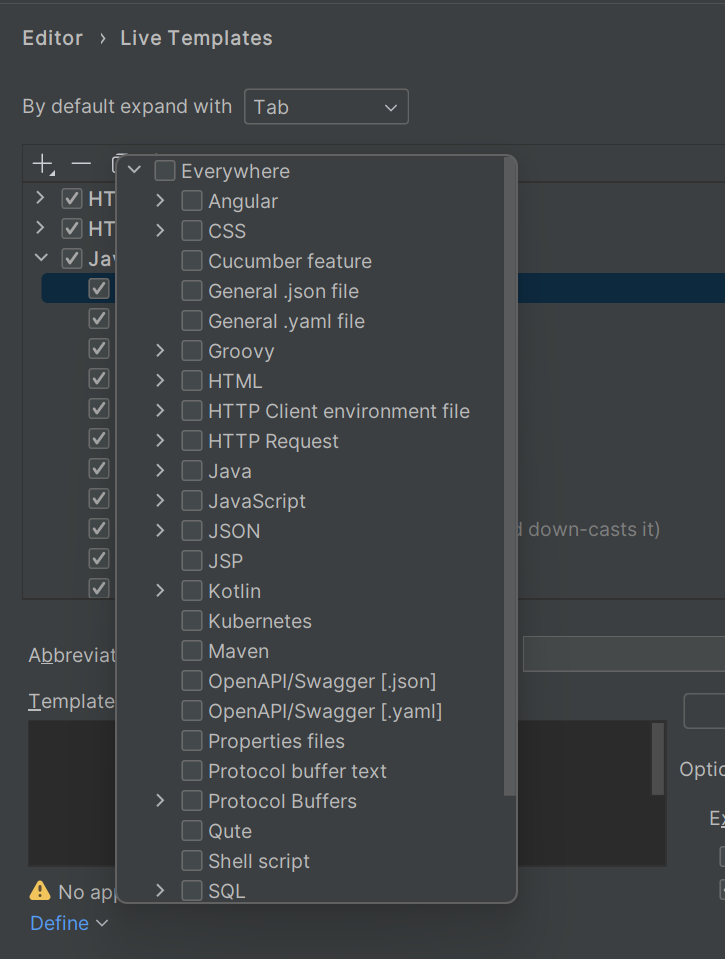Check HTTP Client environment file checkbox

(192, 410)
